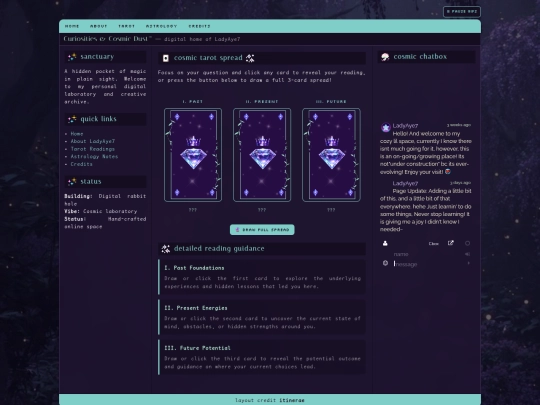
Task: Open the About tab in navigation bar
Action: point(98,26)
